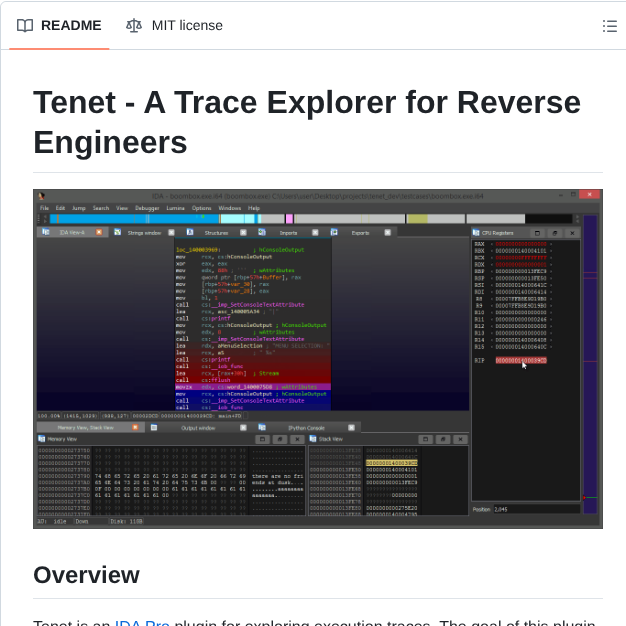The width and height of the screenshot is (626, 626).
Task: Click the README book icon
Action: tap(25, 26)
